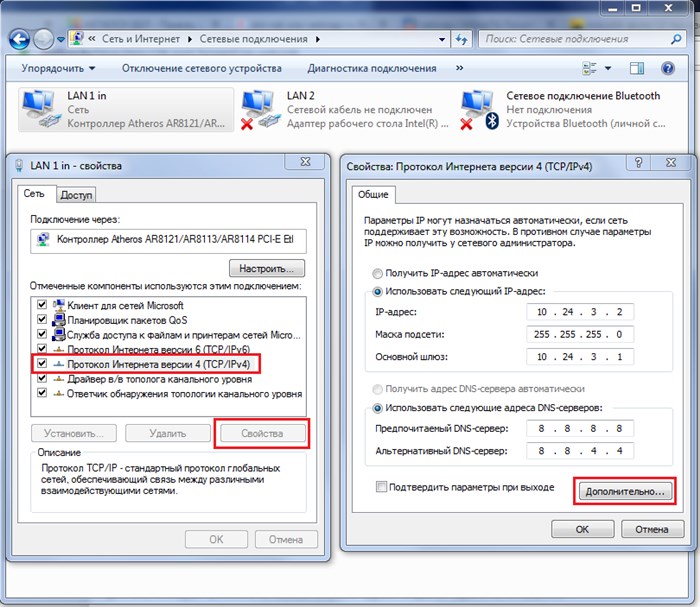700x607 pixels.
Task: Click the greyed forward navigation arrow
Action: (x=43, y=40)
